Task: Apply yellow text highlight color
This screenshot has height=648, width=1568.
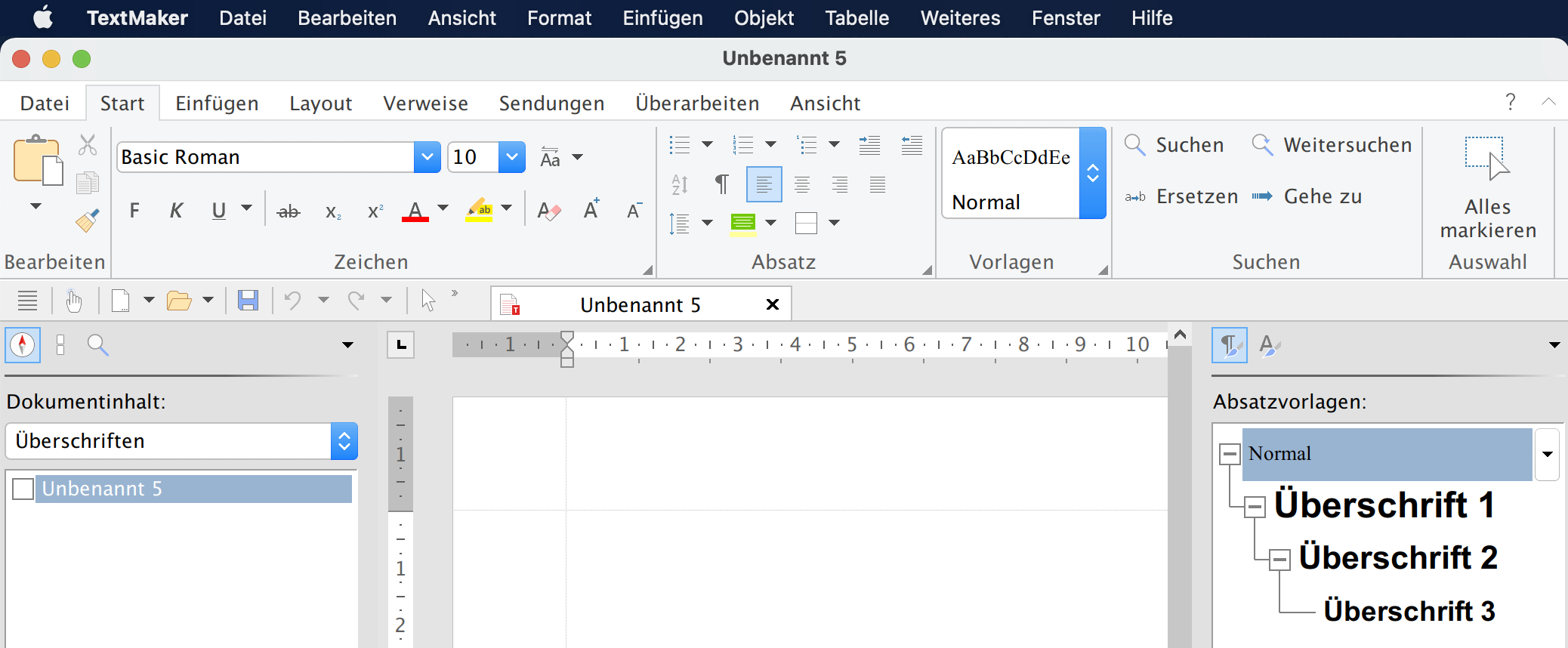Action: tap(480, 210)
